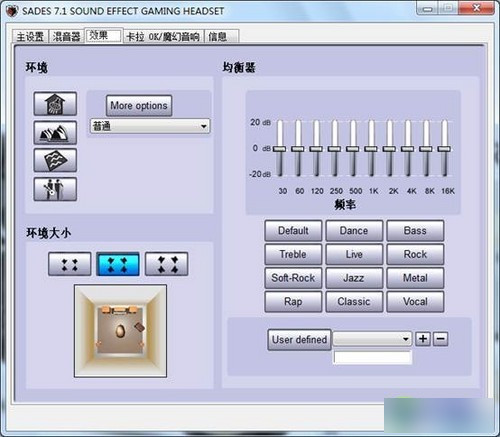The height and width of the screenshot is (437, 500).
Task: Apply the Vocal equalizer preset
Action: pyautogui.click(x=415, y=302)
